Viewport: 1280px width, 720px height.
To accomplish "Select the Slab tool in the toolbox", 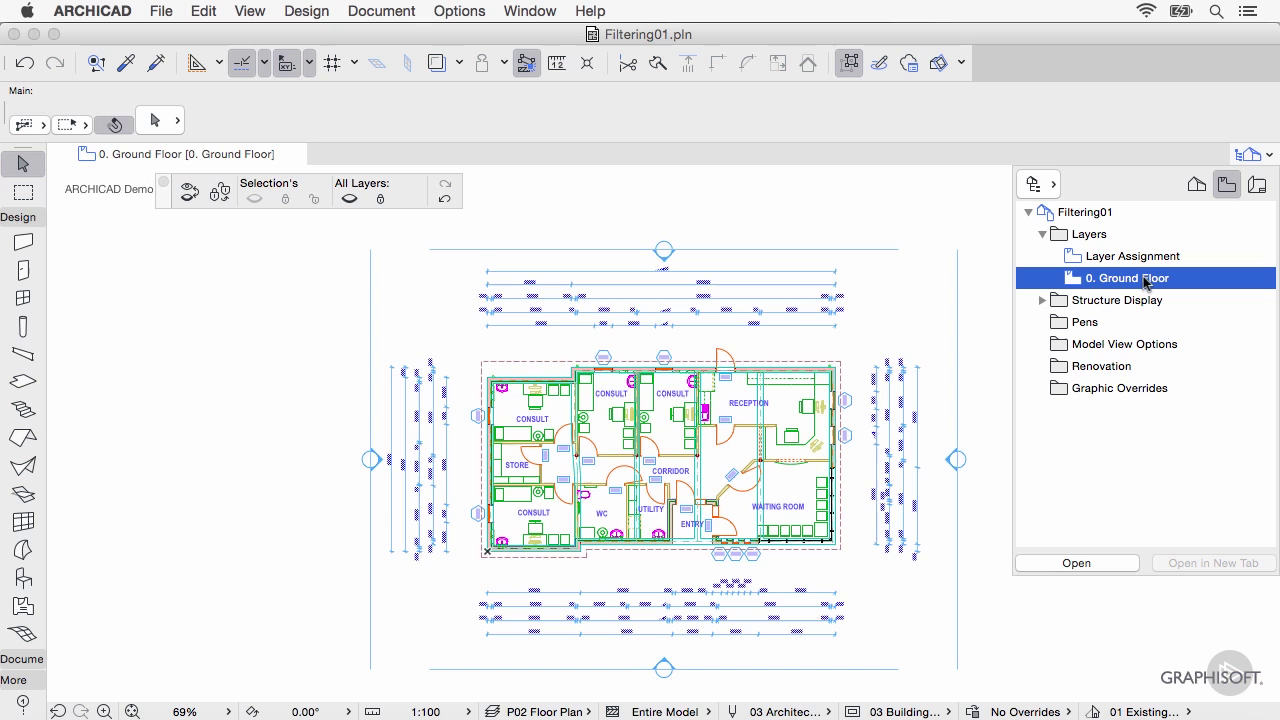I will (x=23, y=382).
